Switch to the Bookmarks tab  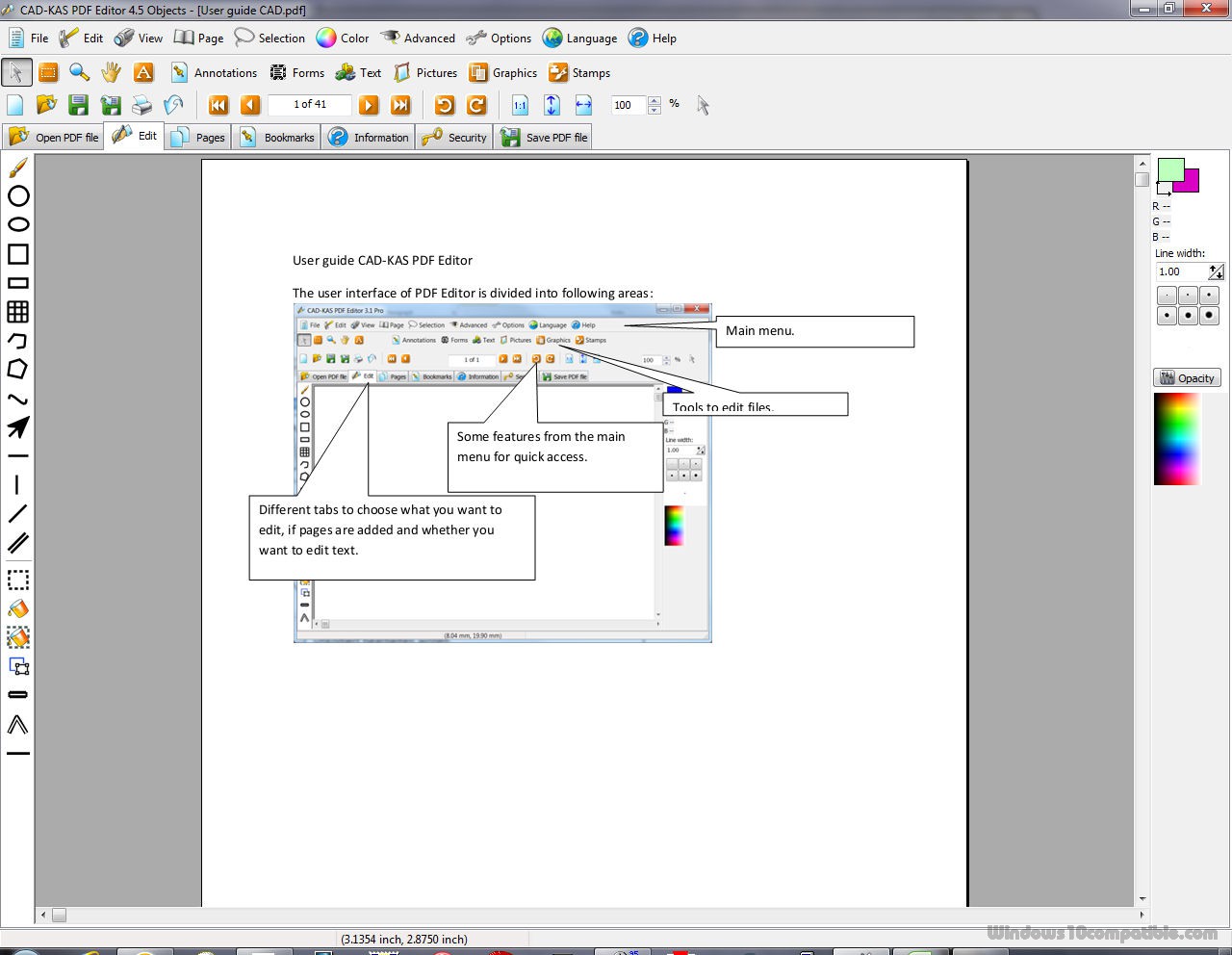pos(277,138)
